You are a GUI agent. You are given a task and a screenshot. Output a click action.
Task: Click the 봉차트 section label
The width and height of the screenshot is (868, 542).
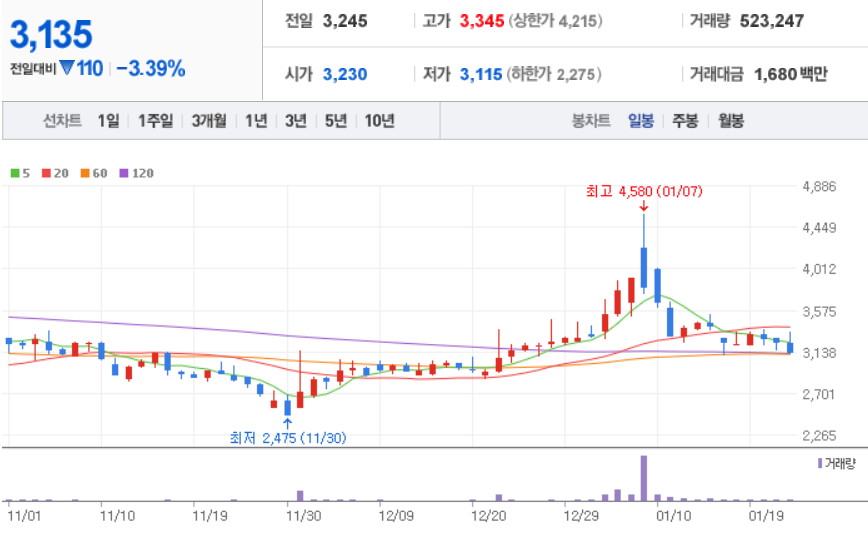coord(591,120)
